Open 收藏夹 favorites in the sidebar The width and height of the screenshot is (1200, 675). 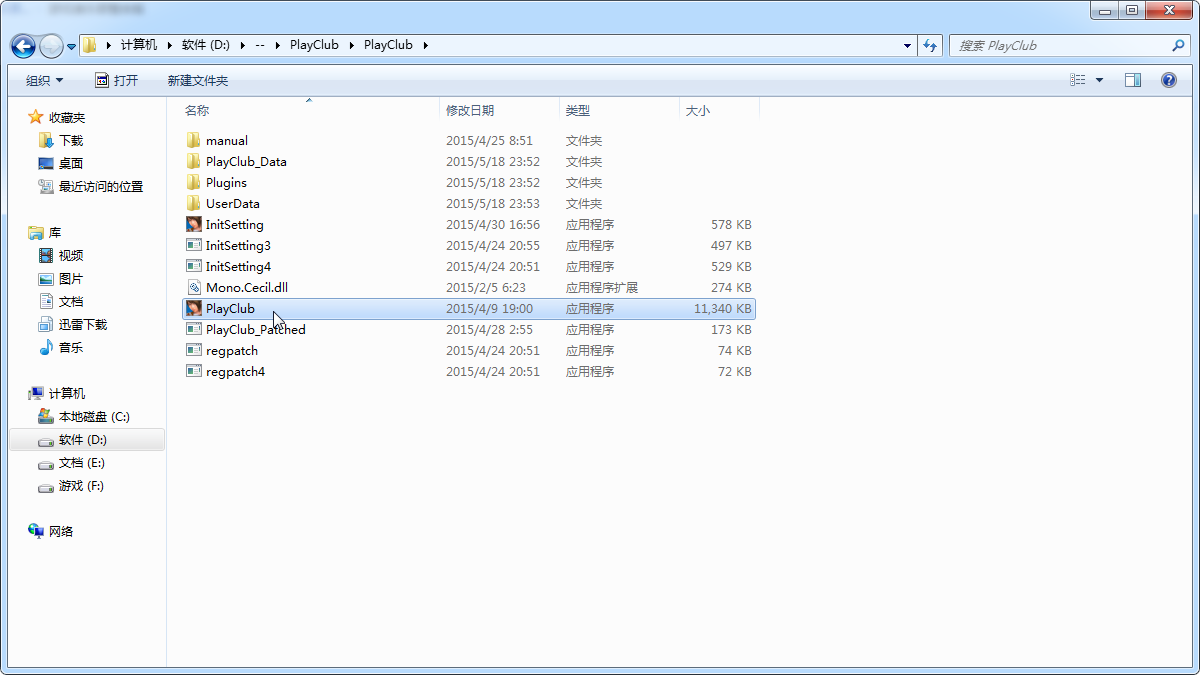click(66, 118)
